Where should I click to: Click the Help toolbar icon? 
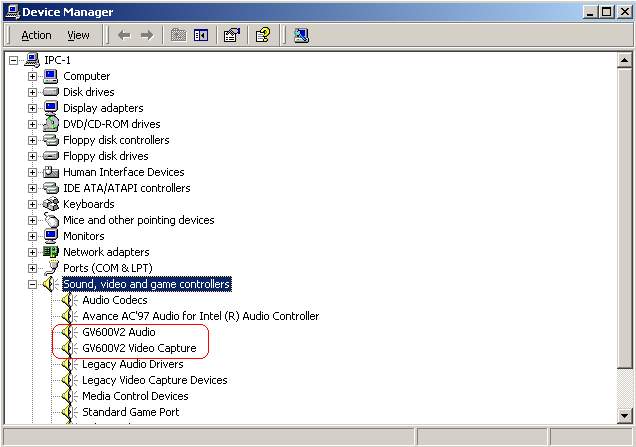click(x=263, y=36)
